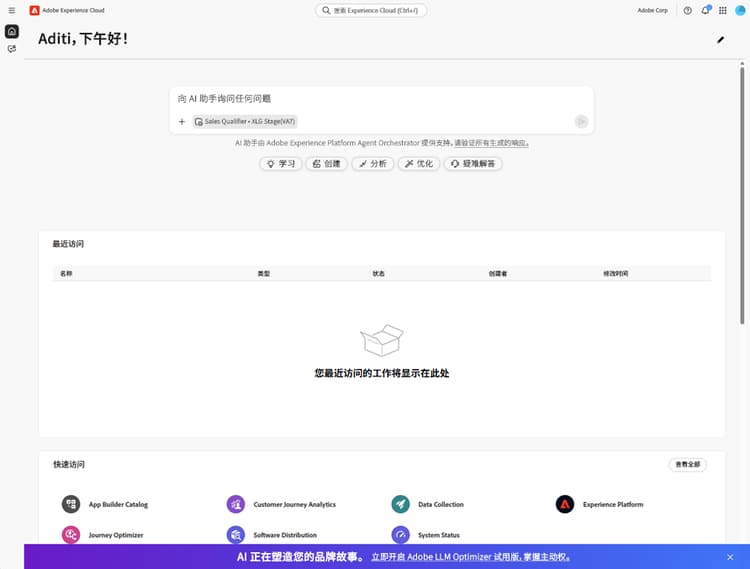Click the App Builder Catalog label
Viewport: 750px width, 569px height.
point(118,504)
